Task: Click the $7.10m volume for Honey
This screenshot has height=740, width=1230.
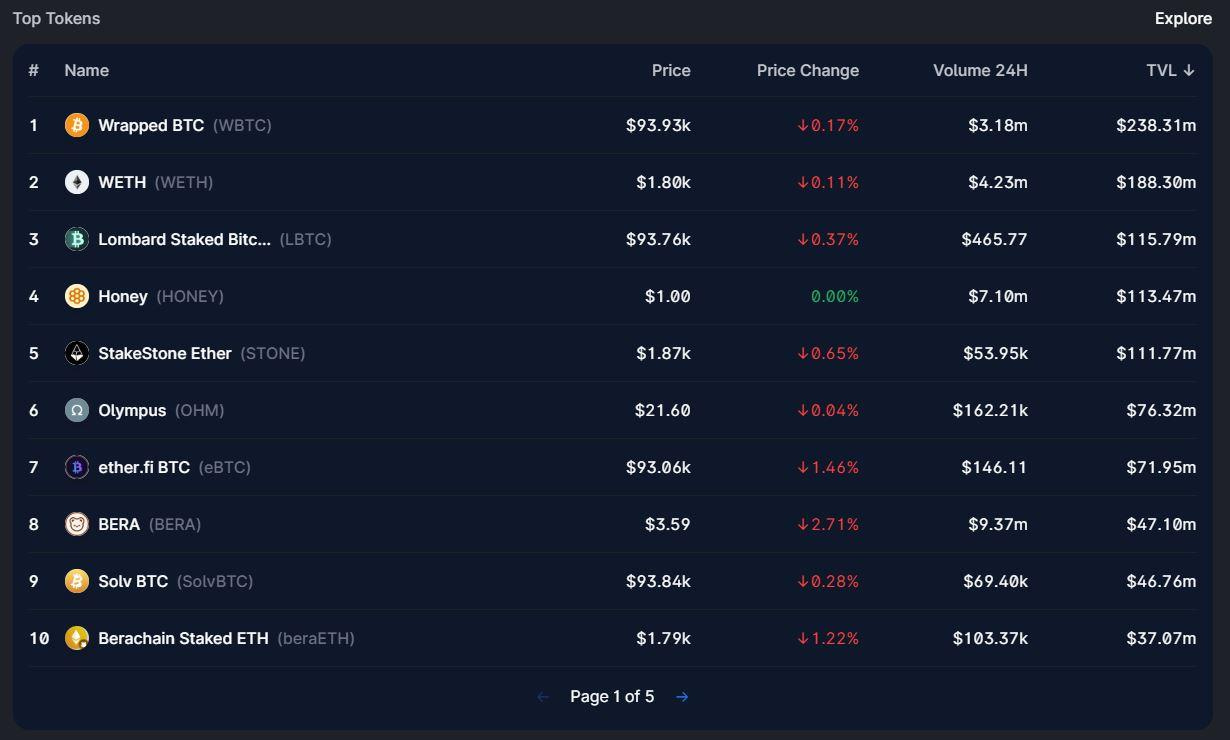Action: (x=998, y=296)
